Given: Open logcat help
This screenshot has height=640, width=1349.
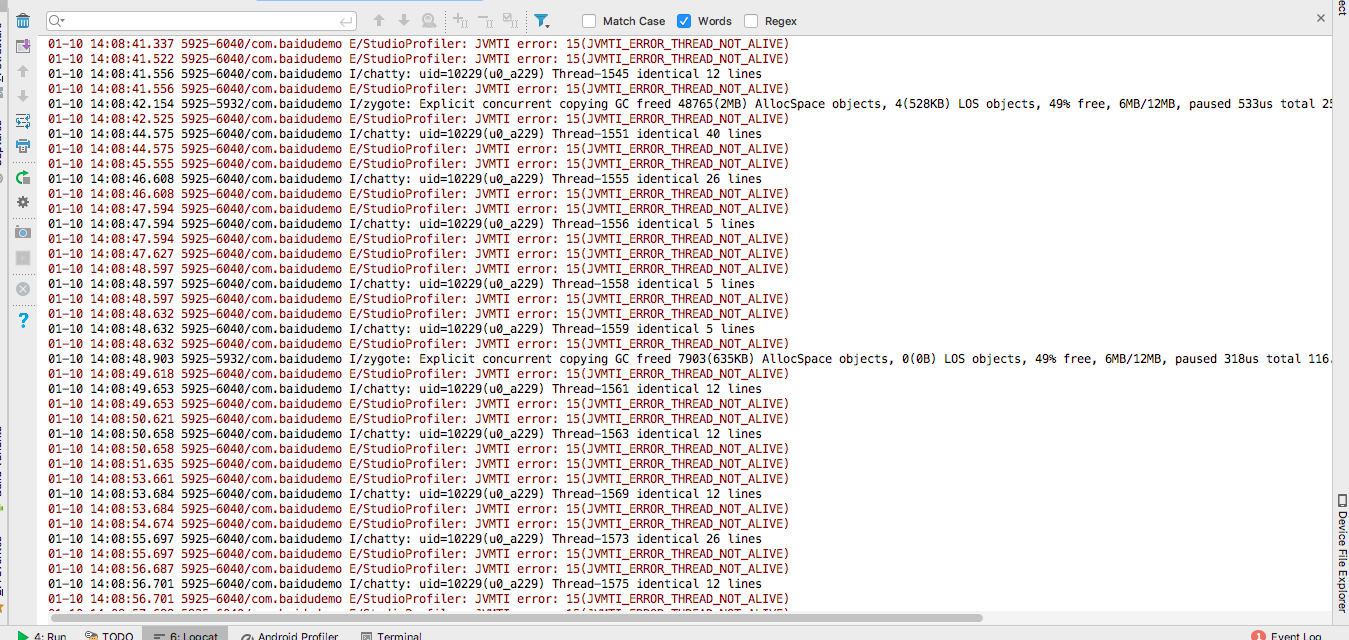Looking at the screenshot, I should tap(23, 318).
